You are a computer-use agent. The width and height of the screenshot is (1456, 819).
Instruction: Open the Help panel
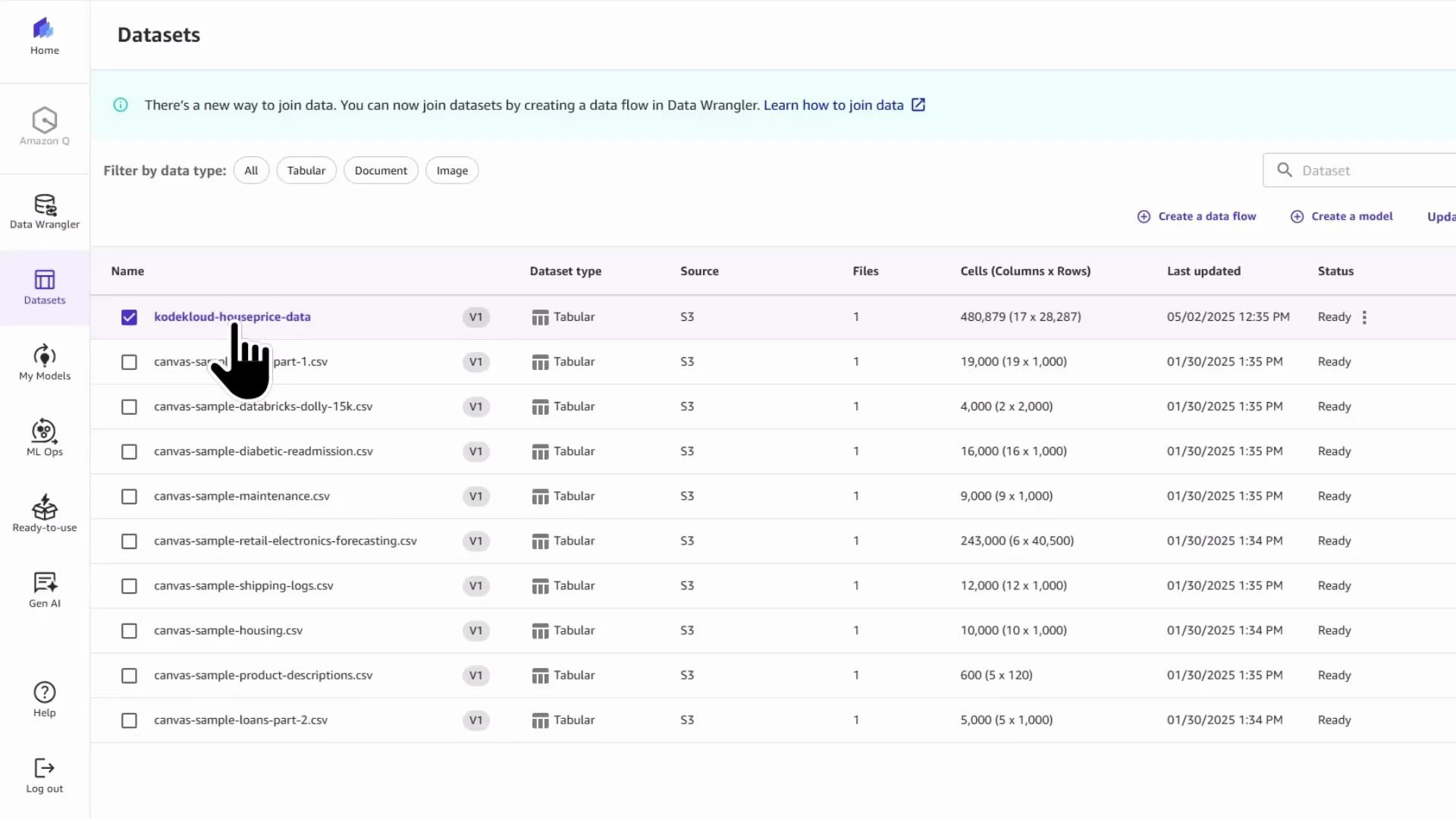coord(44,698)
